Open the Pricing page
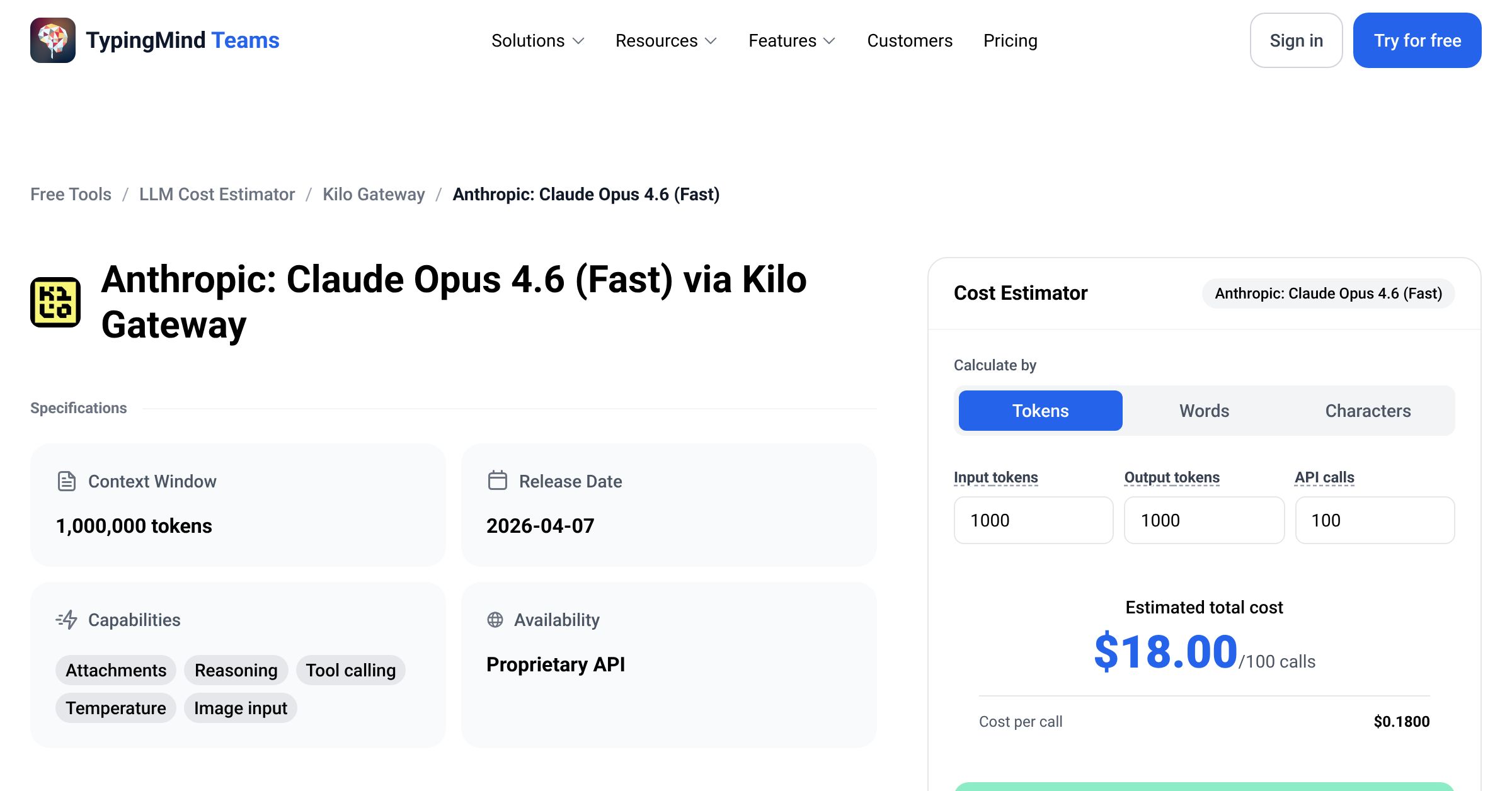This screenshot has width=1512, height=791. point(1011,40)
